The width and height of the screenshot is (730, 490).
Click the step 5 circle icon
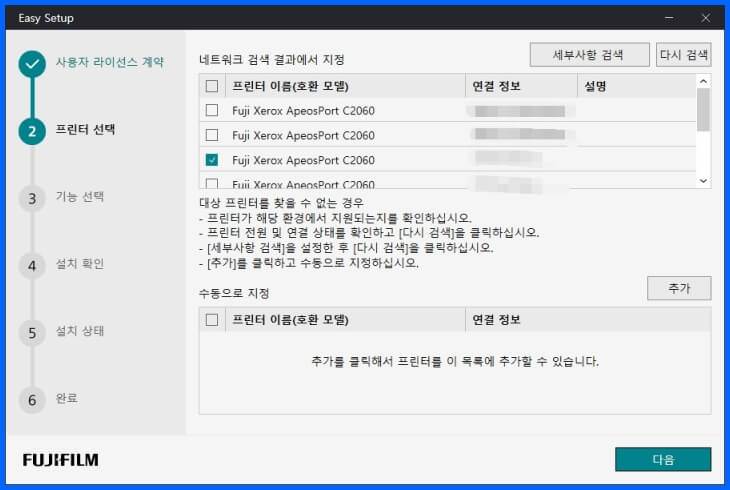pos(32,333)
